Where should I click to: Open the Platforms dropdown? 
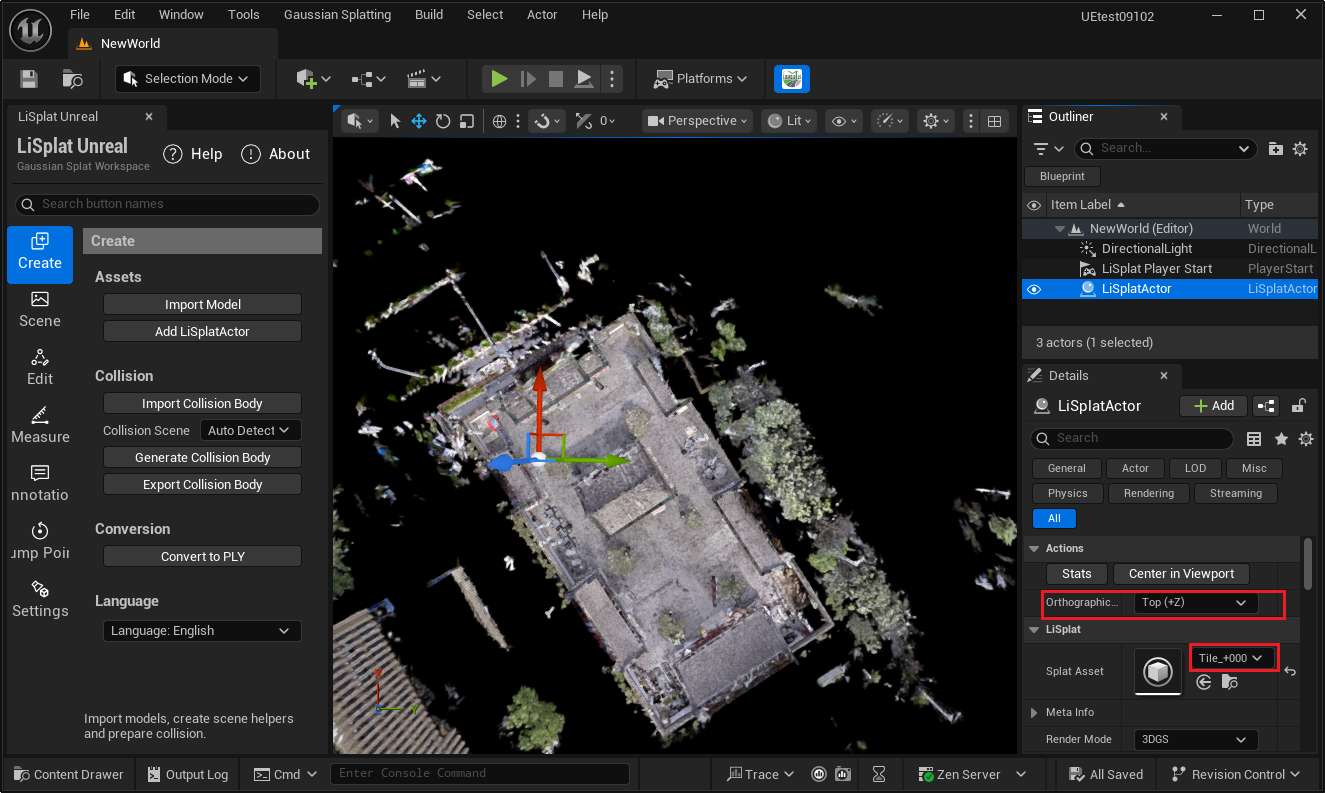coord(701,79)
